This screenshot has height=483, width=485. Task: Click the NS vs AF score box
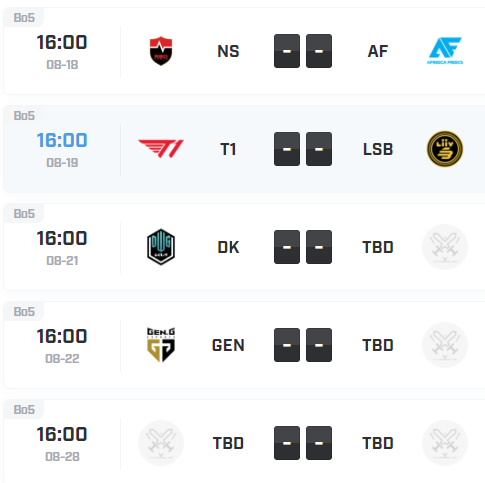[303, 51]
